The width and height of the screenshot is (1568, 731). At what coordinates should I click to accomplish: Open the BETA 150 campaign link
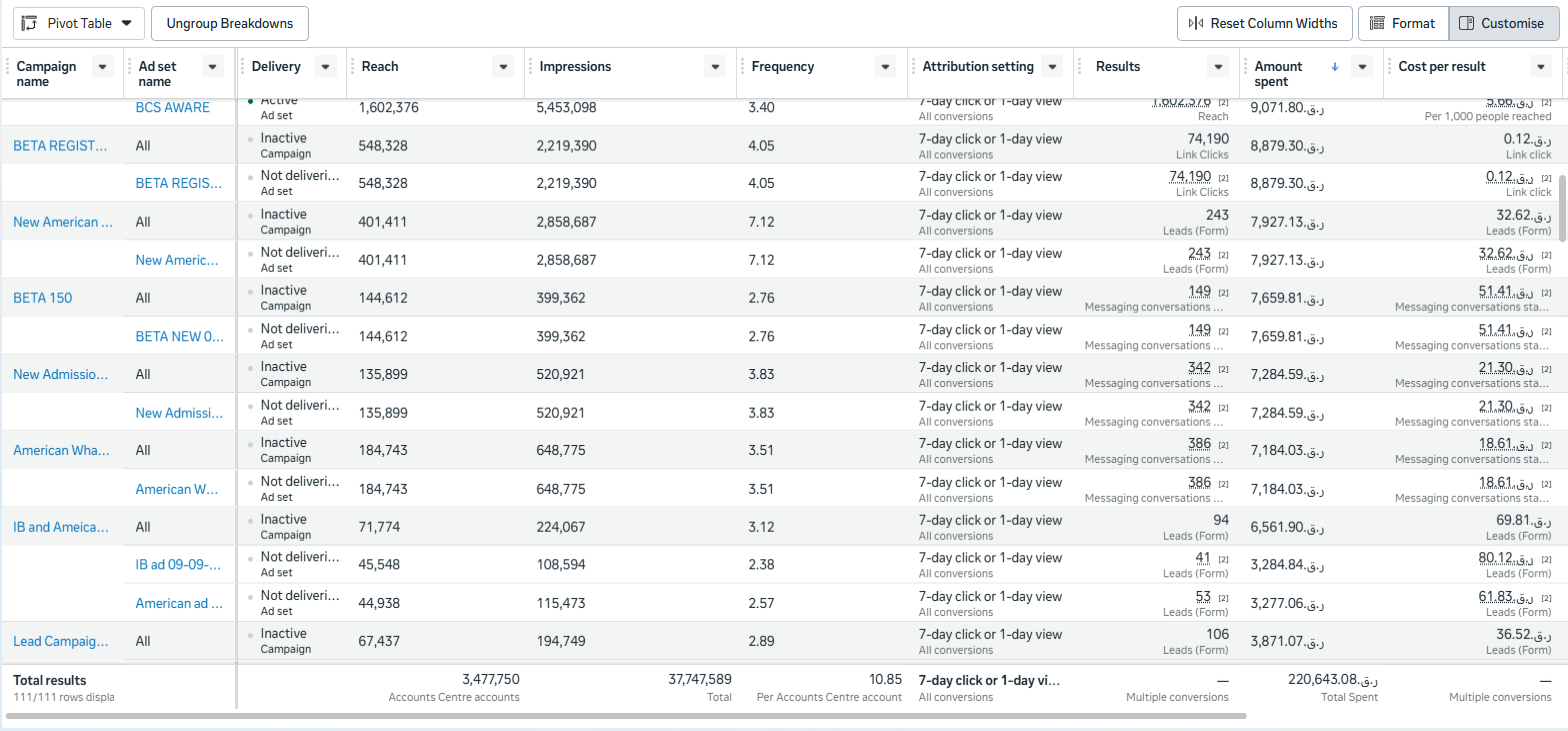(42, 298)
